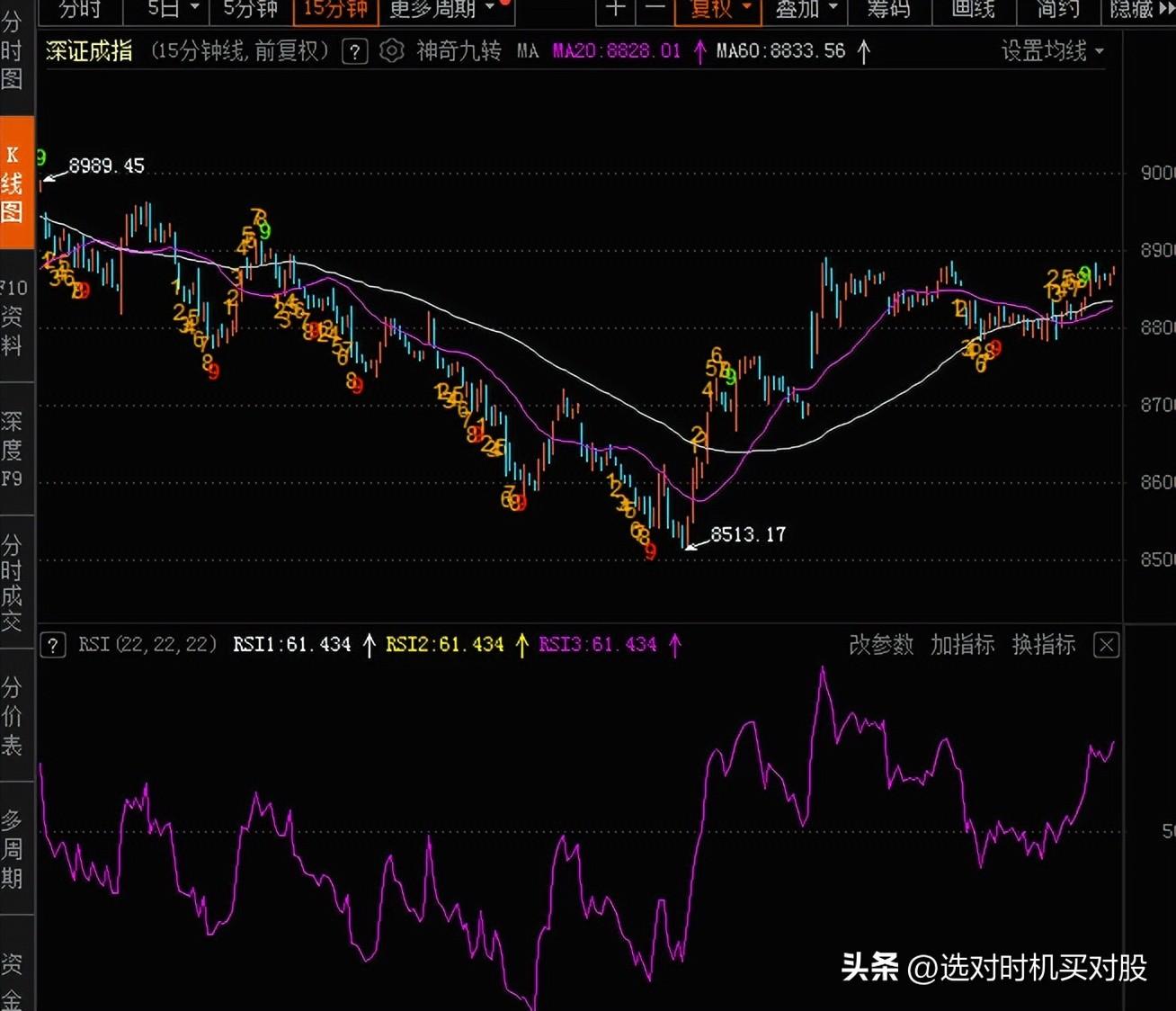Click the RSI(22,22,22) parameter label

click(147, 645)
